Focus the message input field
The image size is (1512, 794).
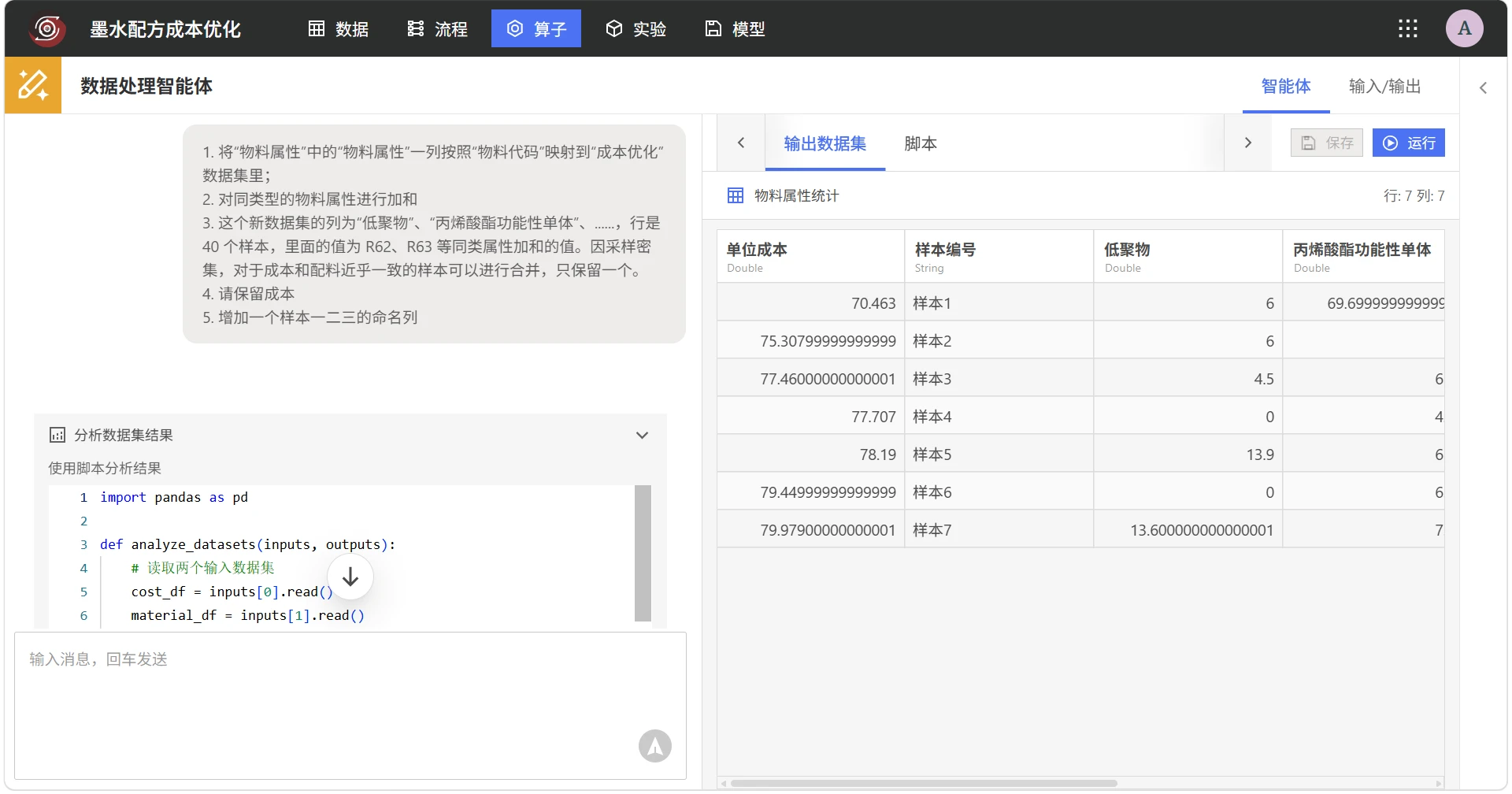[x=350, y=706]
